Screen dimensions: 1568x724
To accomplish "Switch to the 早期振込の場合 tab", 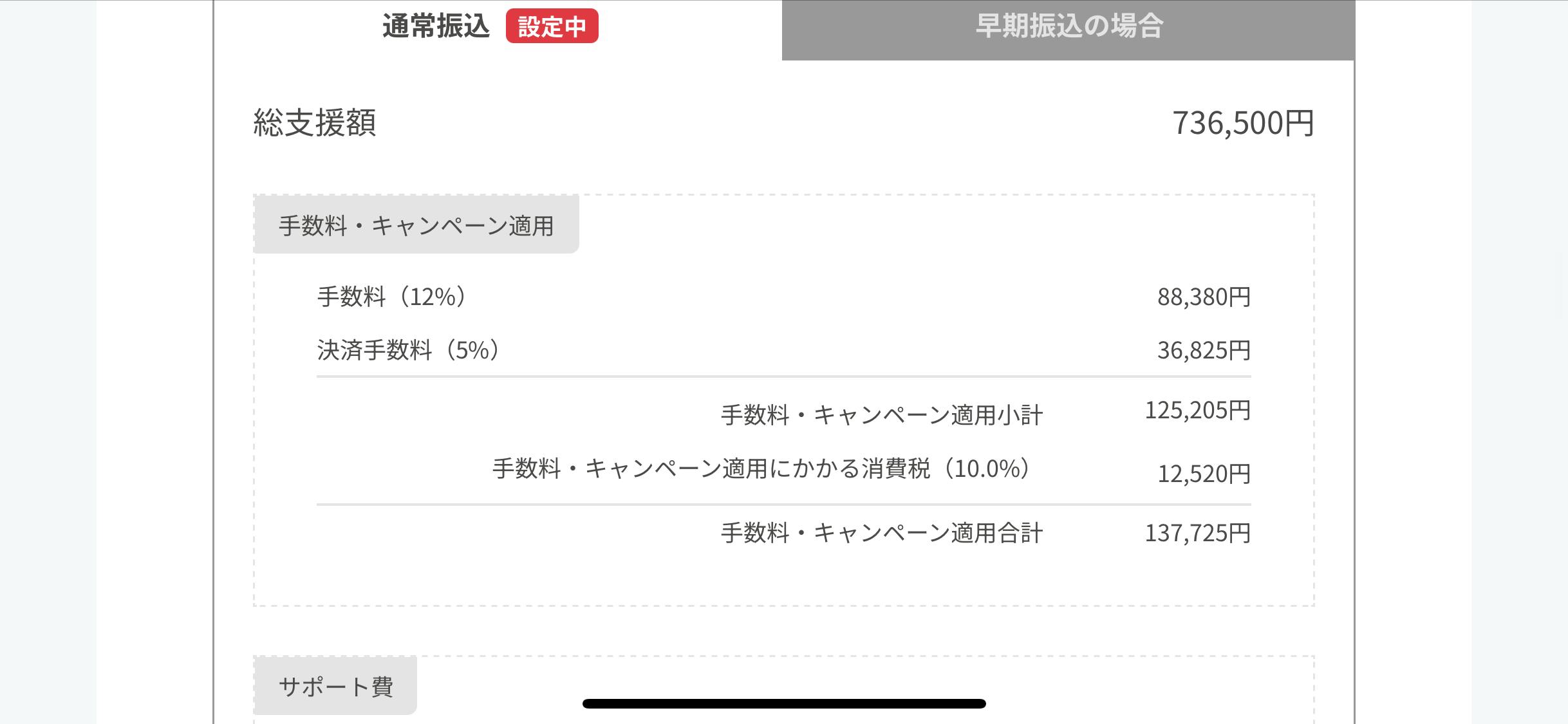I will pos(1069,27).
